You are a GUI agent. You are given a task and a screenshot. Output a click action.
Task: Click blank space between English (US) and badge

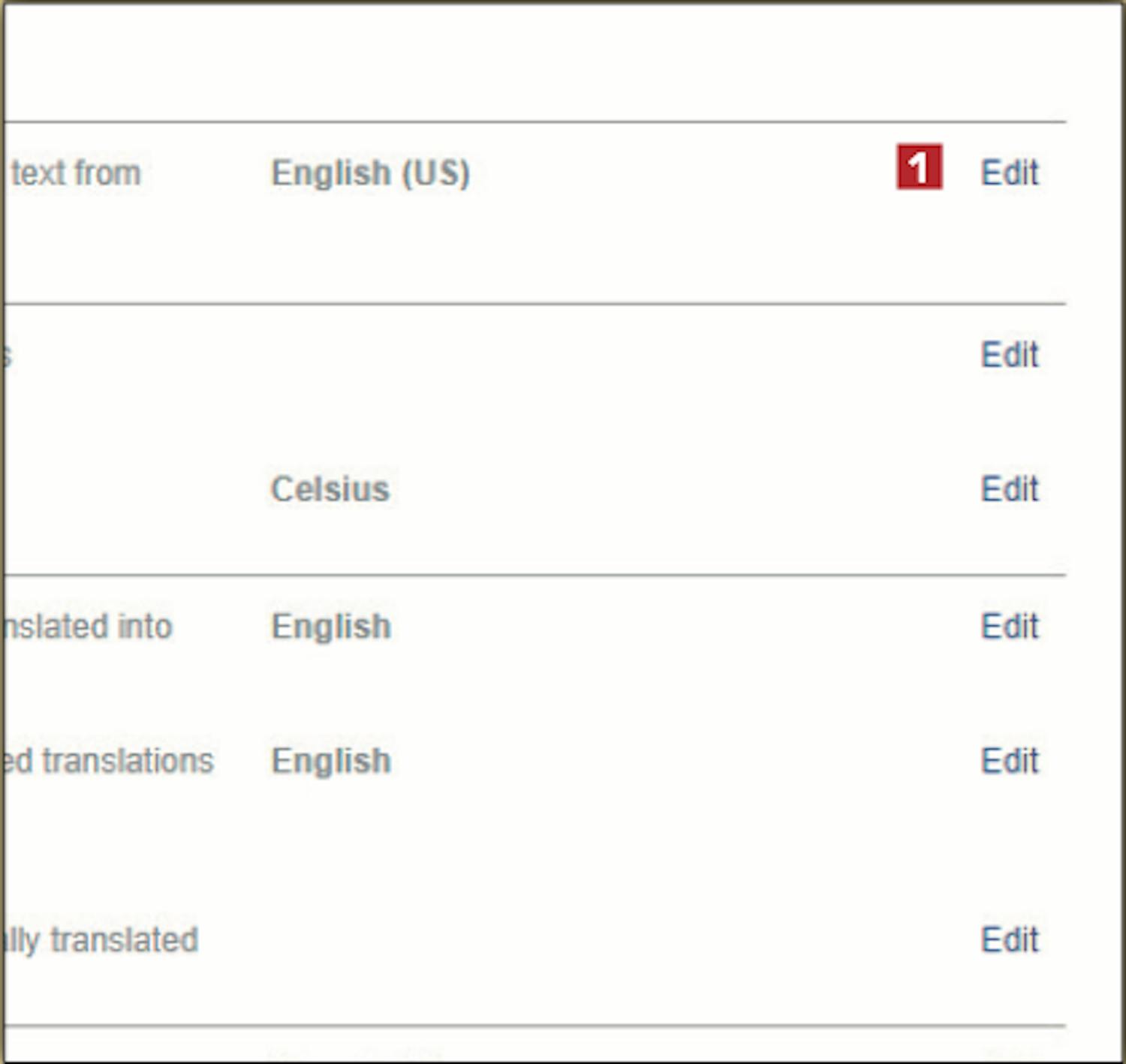[x=683, y=173]
